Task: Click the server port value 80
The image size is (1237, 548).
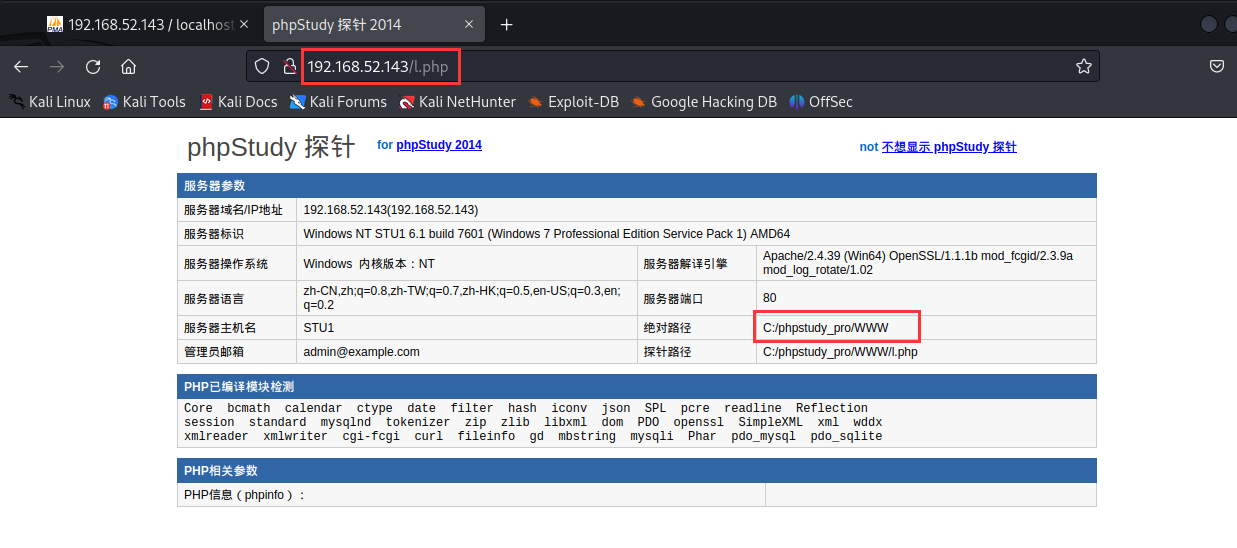Action: tap(769, 298)
